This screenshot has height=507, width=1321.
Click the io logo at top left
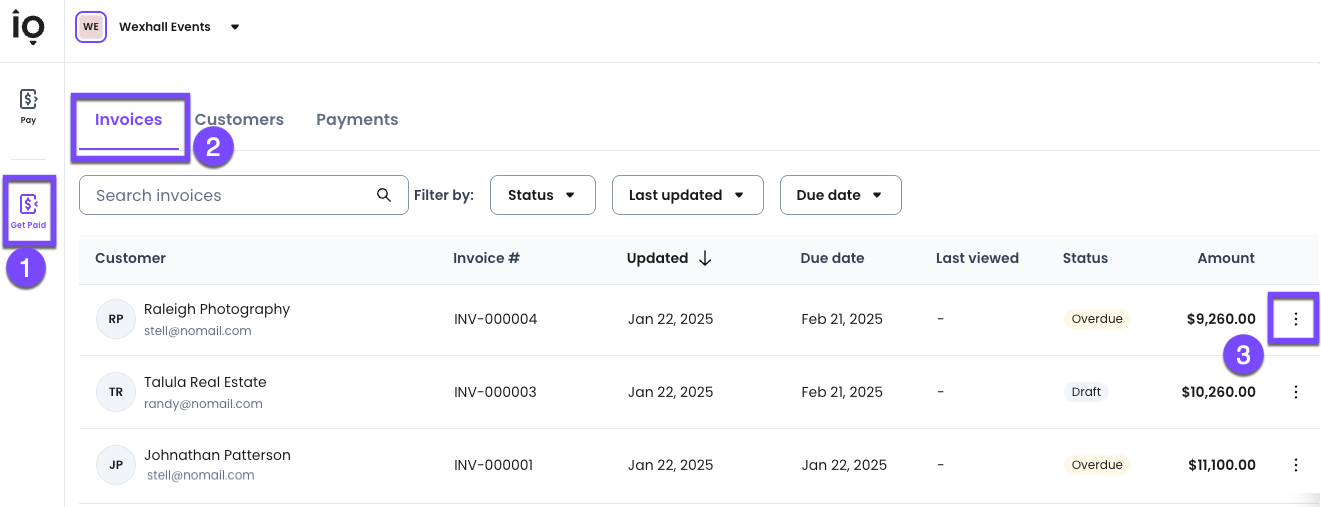click(x=28, y=27)
